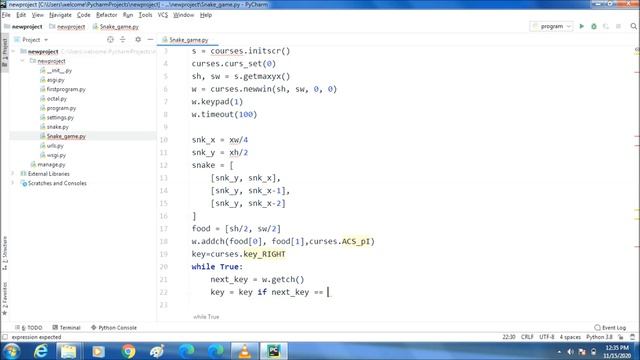Open the Favorites side tool tab
Viewport: 640px width, 360px height.
point(4,298)
